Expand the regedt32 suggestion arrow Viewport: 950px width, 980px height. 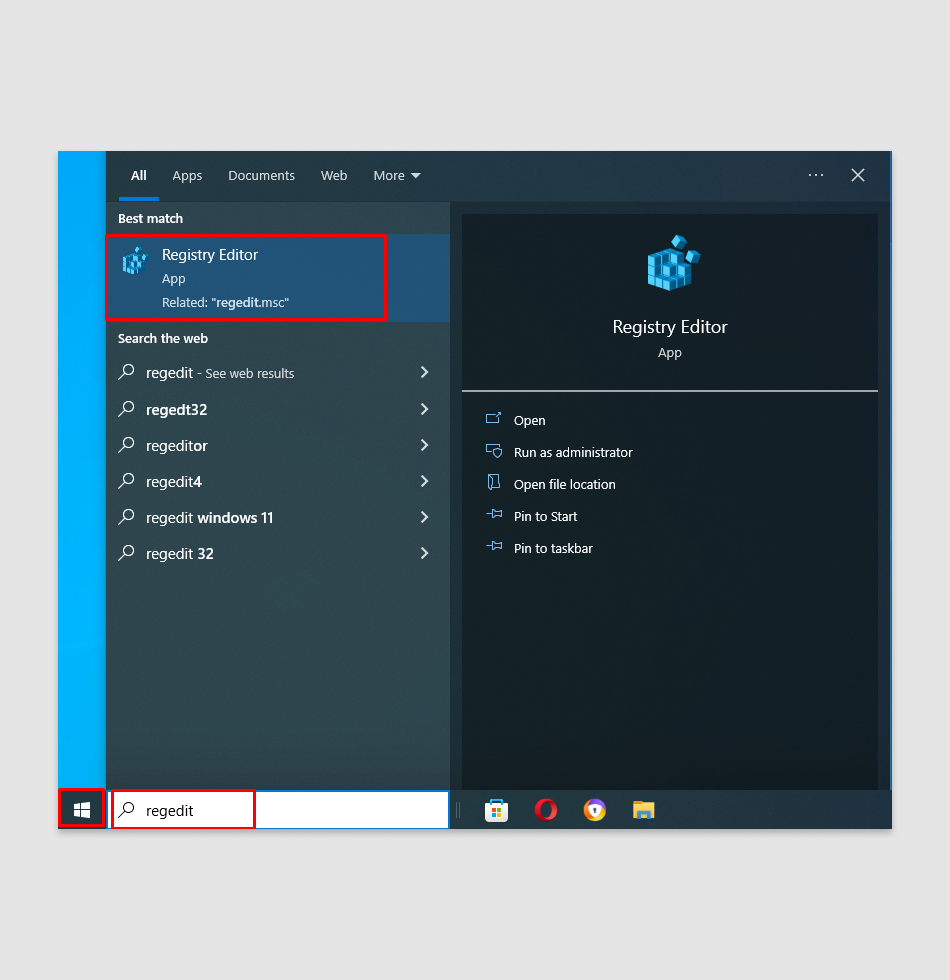tap(424, 409)
